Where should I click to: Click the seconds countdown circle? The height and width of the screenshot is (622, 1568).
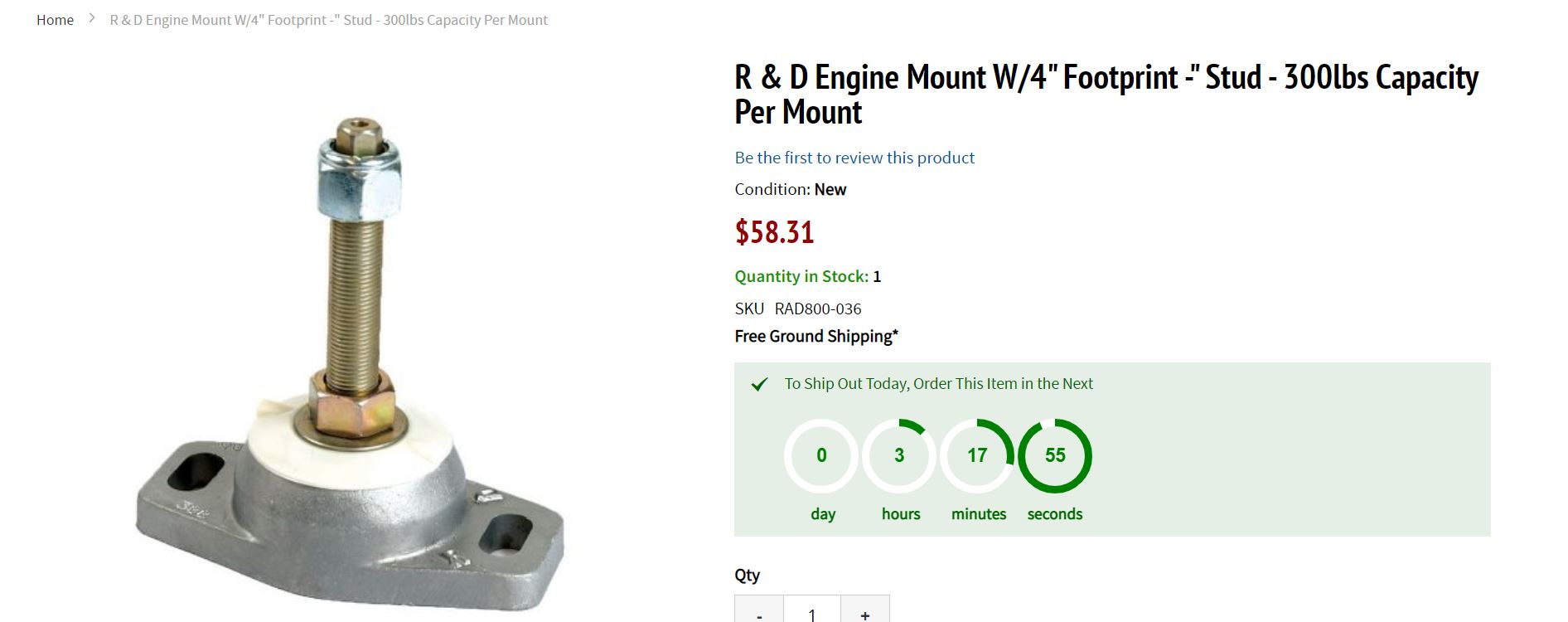[1055, 455]
